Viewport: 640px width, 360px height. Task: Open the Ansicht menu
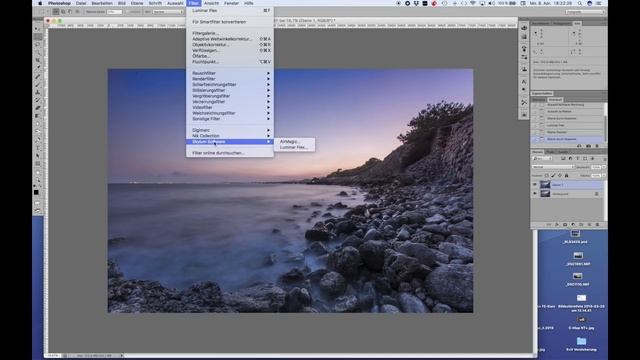pyautogui.click(x=211, y=3)
